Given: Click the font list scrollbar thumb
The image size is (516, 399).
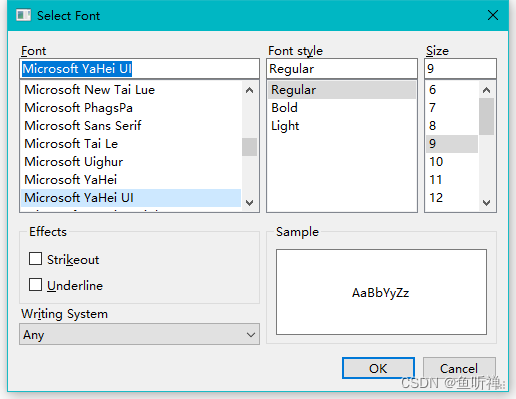Looking at the screenshot, I should coord(249,147).
